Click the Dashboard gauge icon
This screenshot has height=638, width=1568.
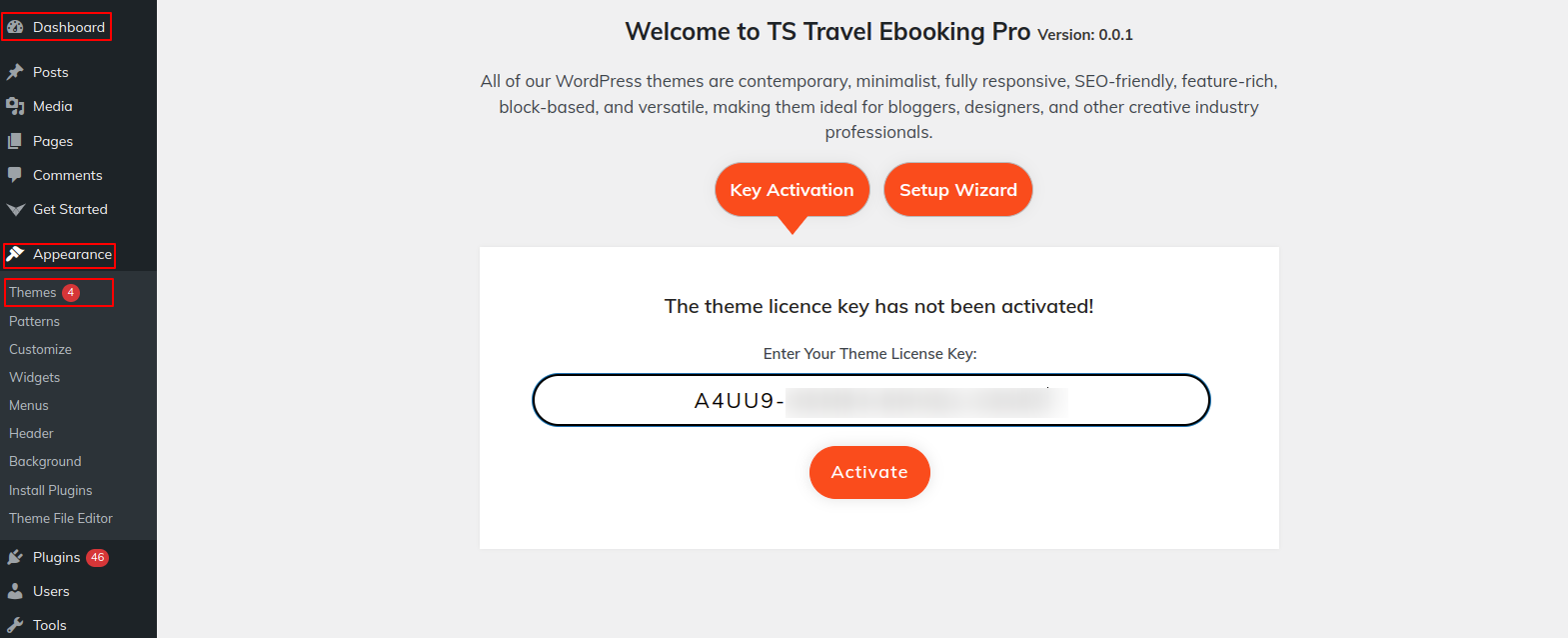pyautogui.click(x=15, y=27)
